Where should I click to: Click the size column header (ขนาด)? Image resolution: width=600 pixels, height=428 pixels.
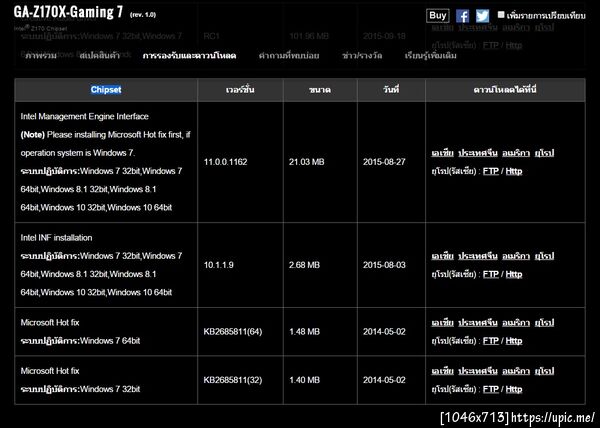pos(320,90)
